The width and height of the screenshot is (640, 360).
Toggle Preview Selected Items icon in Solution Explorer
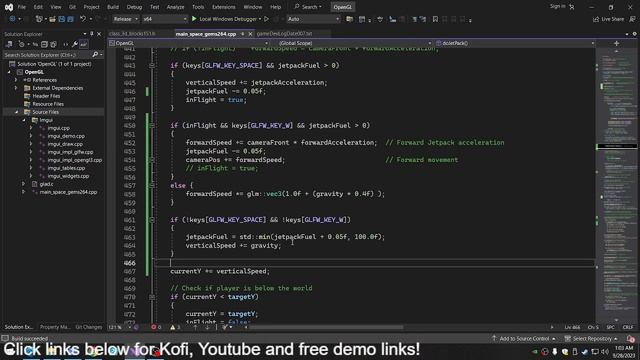point(83,44)
